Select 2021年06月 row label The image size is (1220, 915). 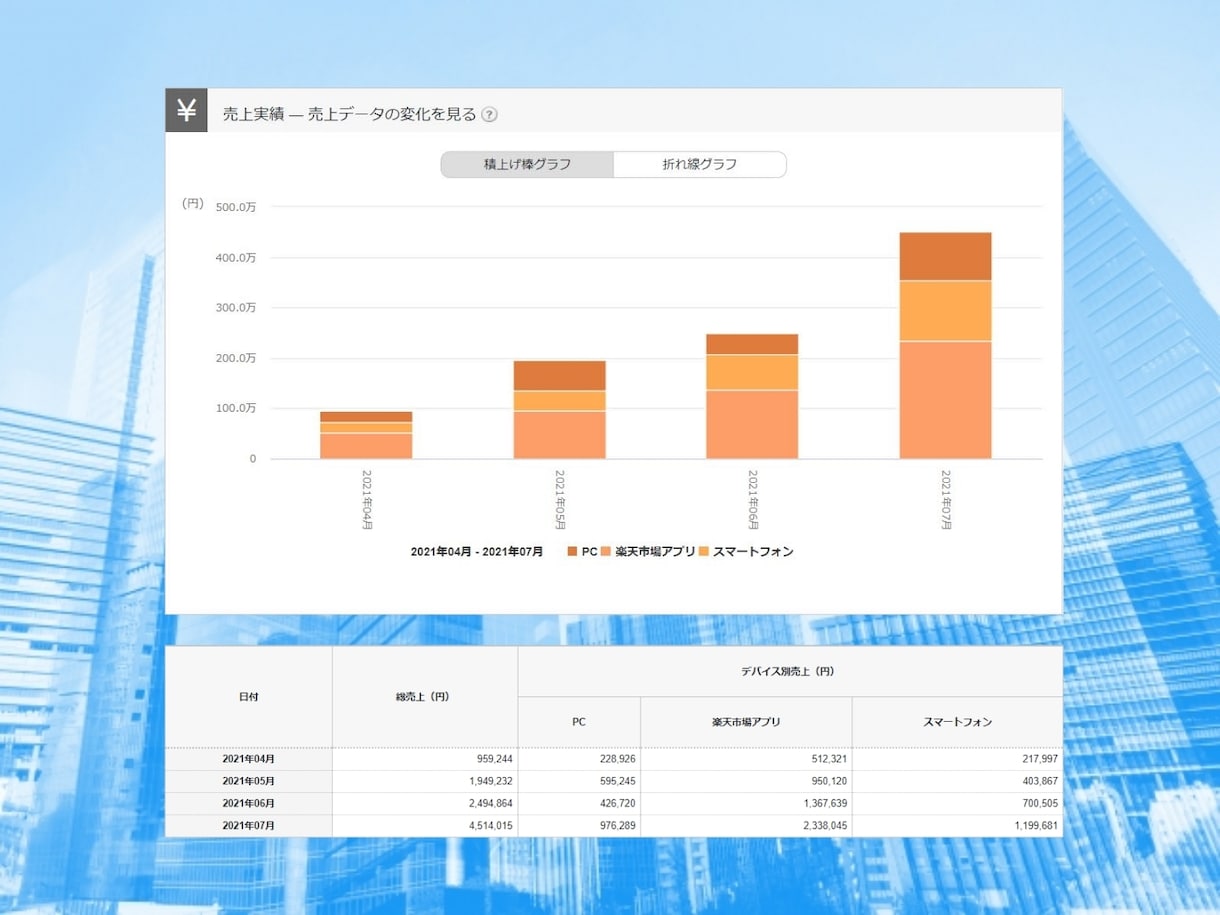tap(249, 803)
